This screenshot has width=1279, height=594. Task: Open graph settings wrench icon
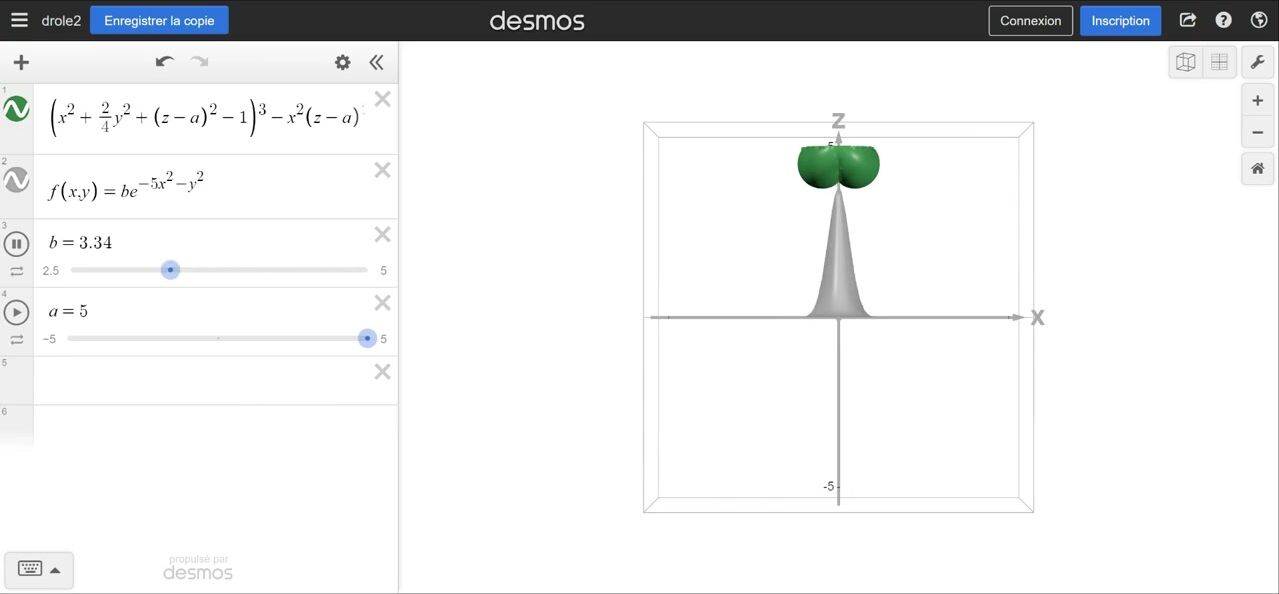click(1257, 62)
